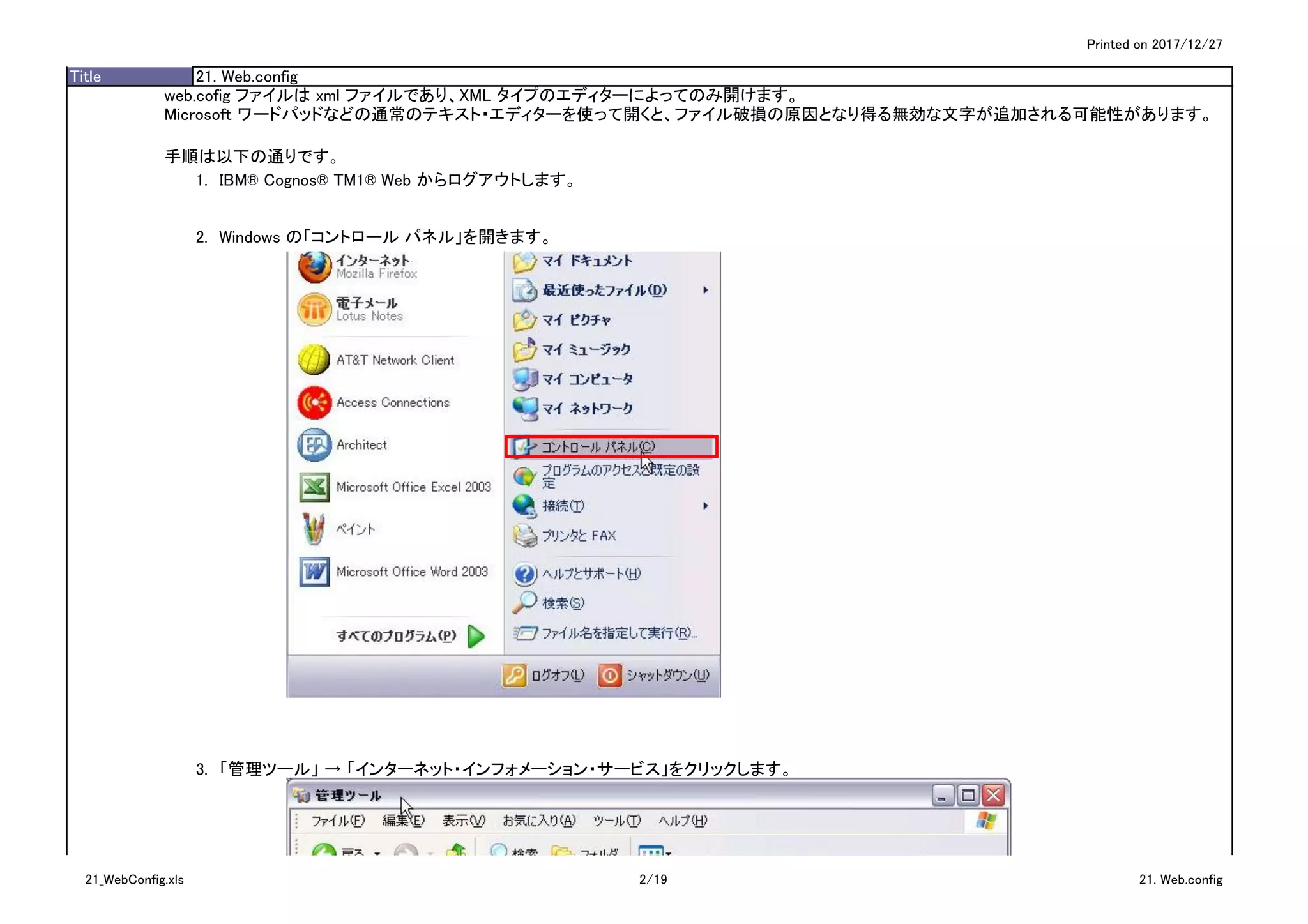The image size is (1308, 924).
Task: Launch Architect application
Action: (x=361, y=445)
